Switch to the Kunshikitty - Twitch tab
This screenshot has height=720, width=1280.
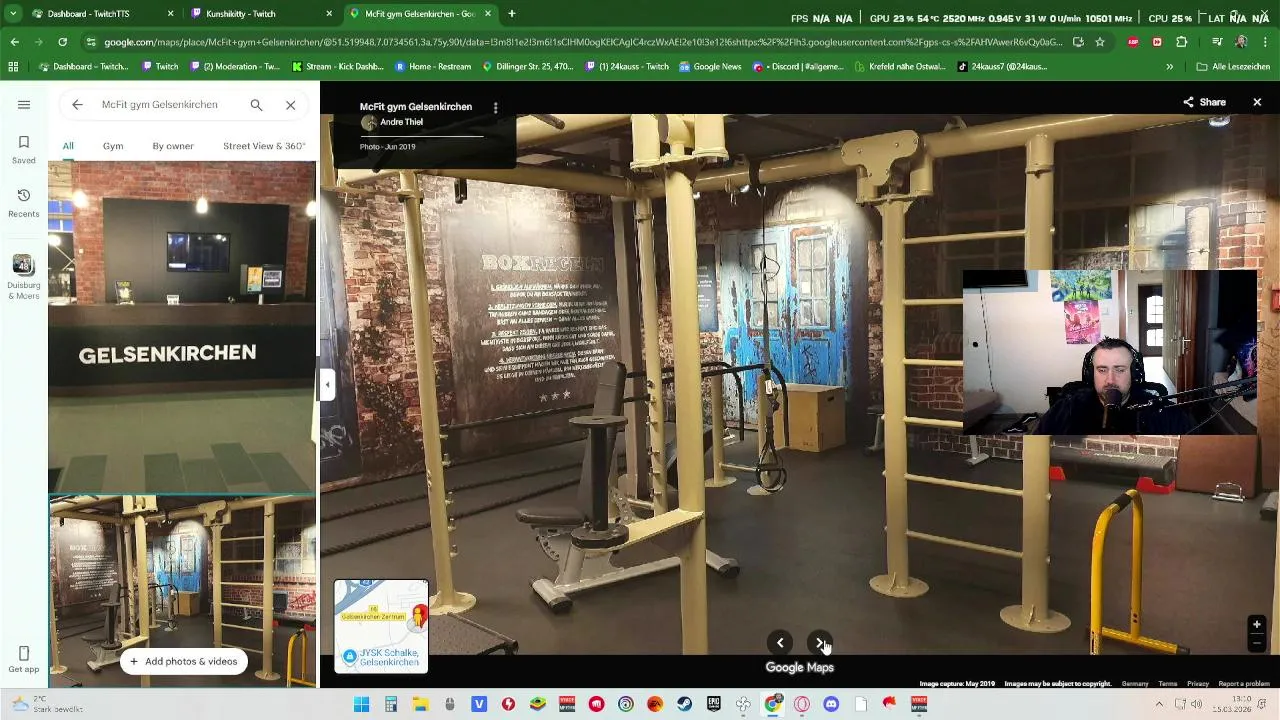(262, 14)
